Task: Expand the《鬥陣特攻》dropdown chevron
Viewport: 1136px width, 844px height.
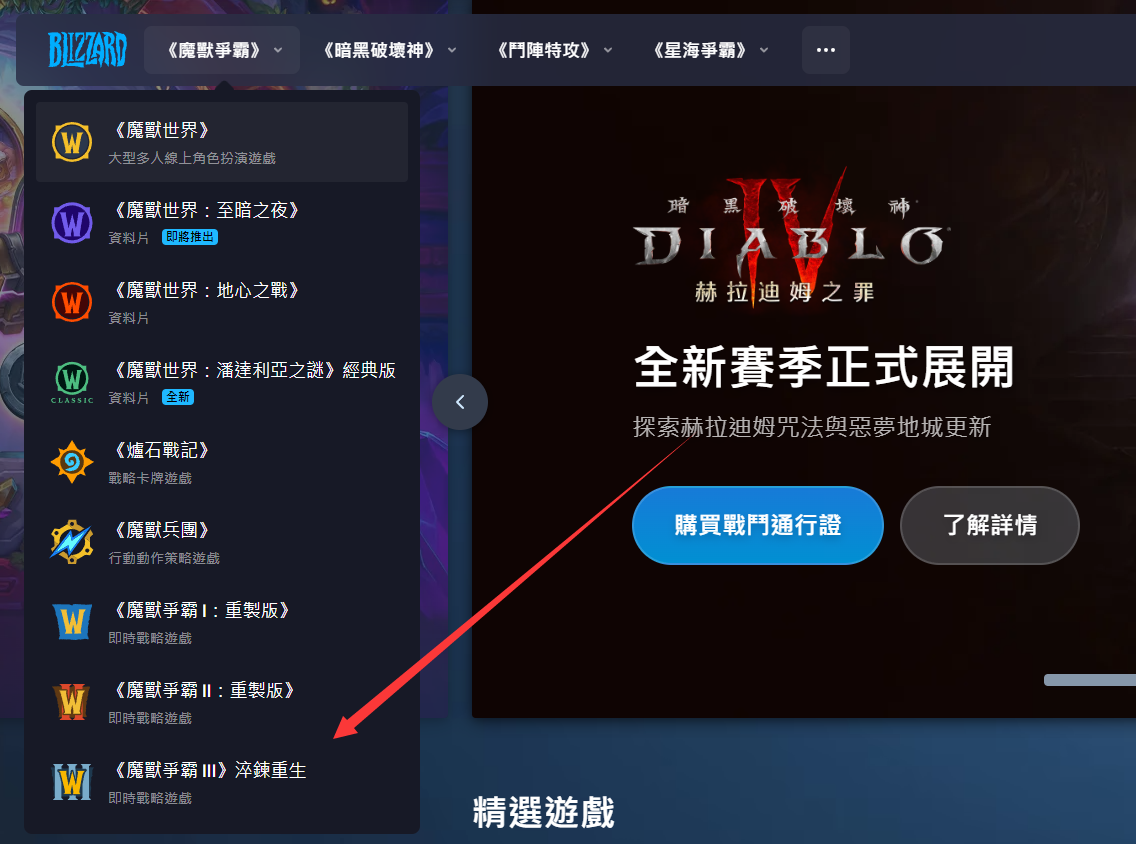Action: pos(608,51)
